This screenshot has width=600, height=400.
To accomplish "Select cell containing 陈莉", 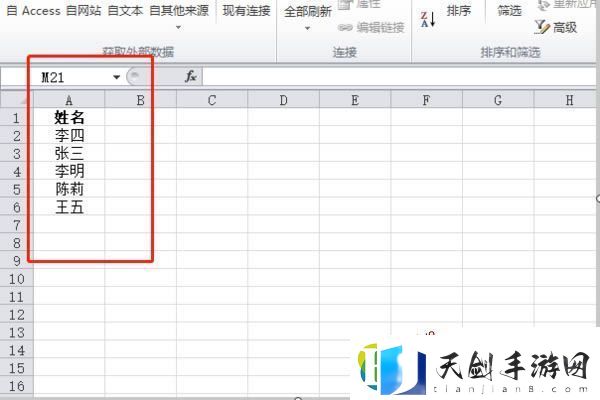I will click(x=69, y=189).
